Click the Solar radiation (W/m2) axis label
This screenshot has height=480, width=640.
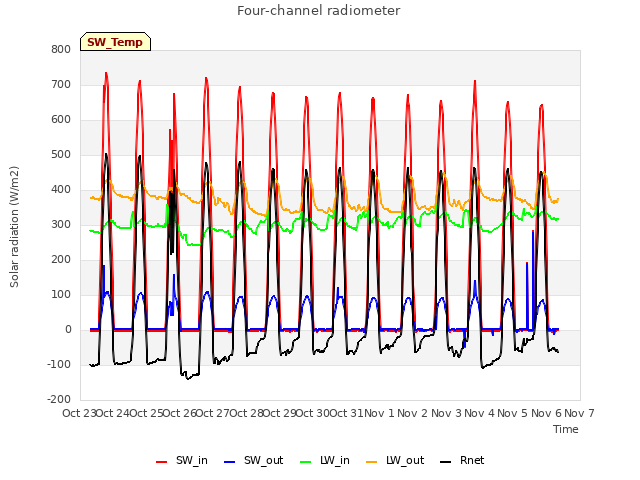14,227
